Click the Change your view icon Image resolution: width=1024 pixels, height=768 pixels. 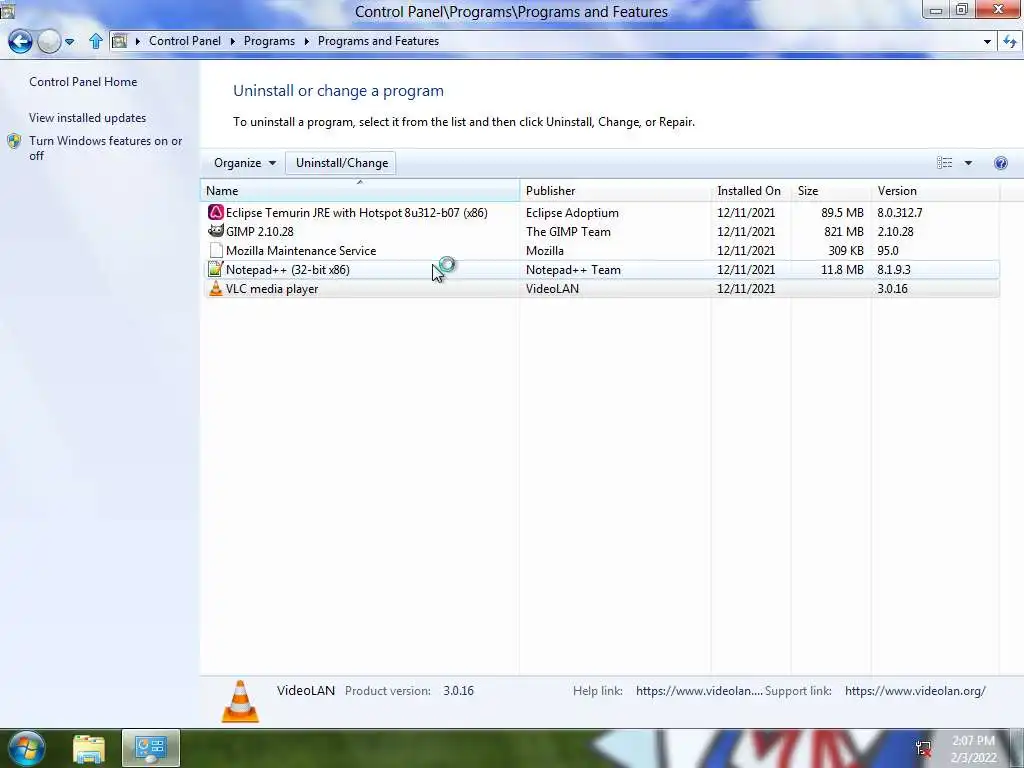(x=944, y=163)
